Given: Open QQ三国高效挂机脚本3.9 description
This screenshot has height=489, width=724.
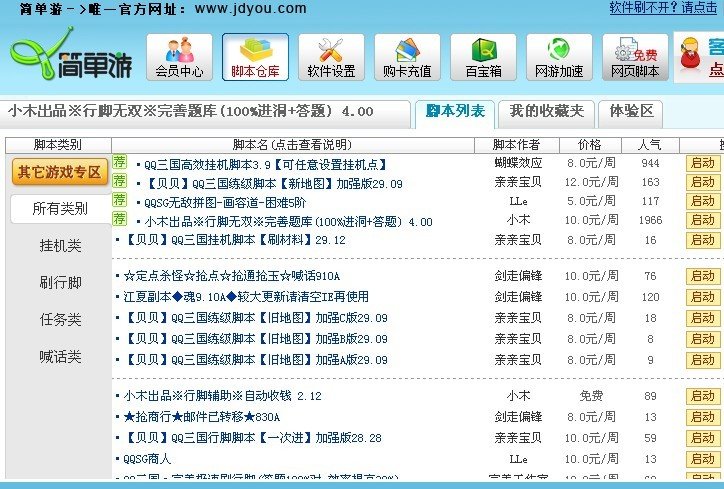Looking at the screenshot, I should pos(265,165).
